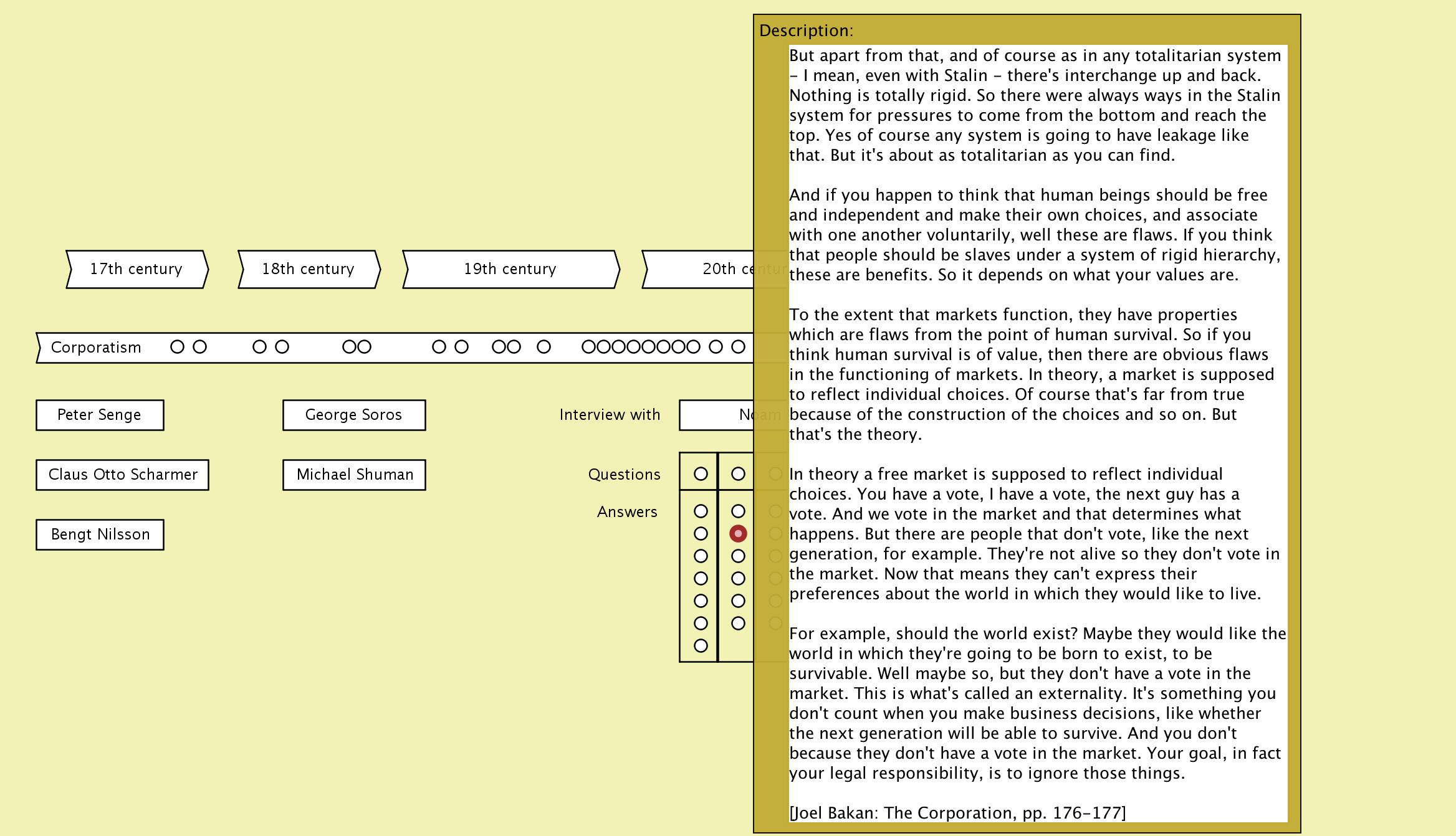Select the 17th century timeline banner
The width and height of the screenshot is (1456, 836).
(x=136, y=269)
